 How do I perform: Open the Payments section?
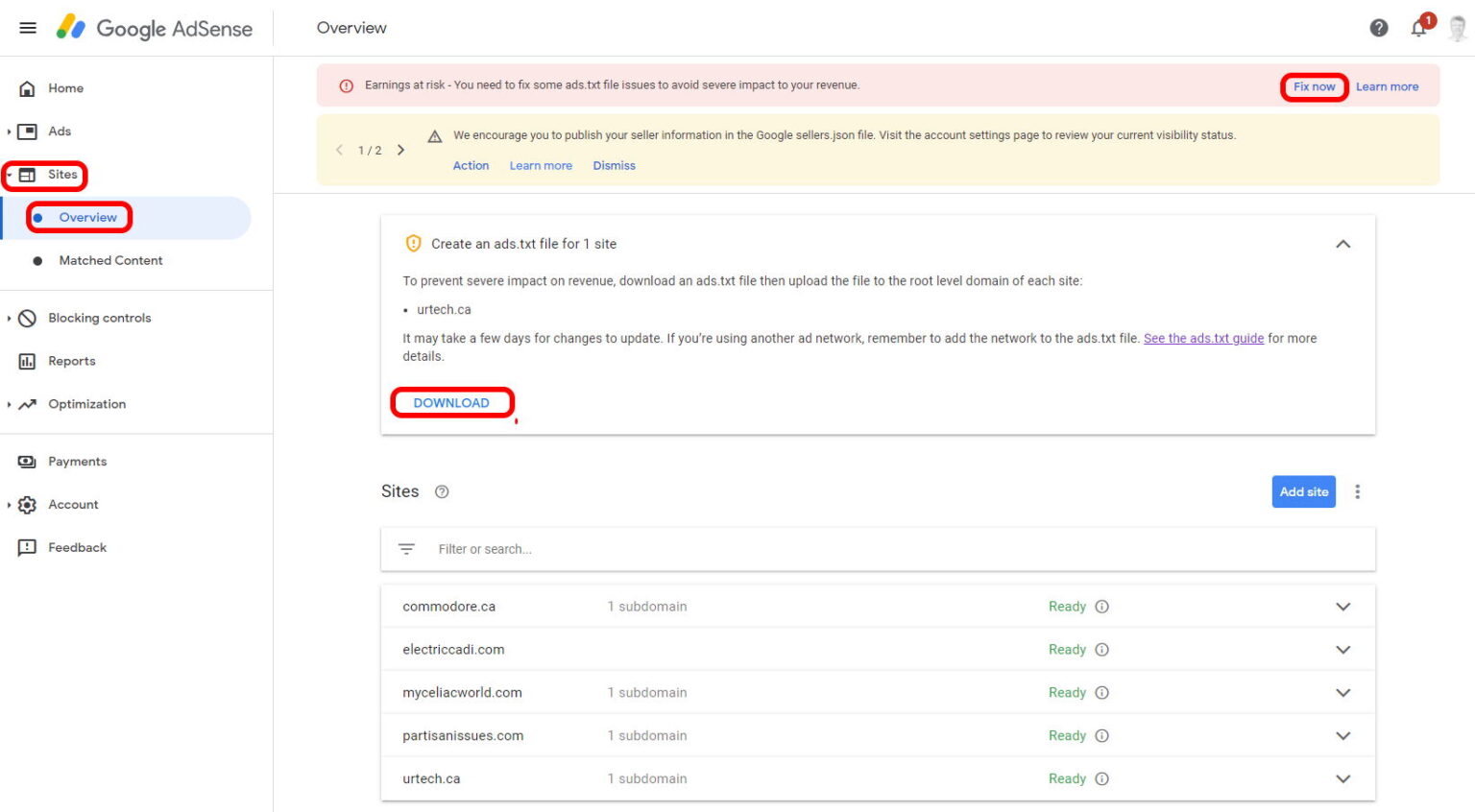coord(77,461)
